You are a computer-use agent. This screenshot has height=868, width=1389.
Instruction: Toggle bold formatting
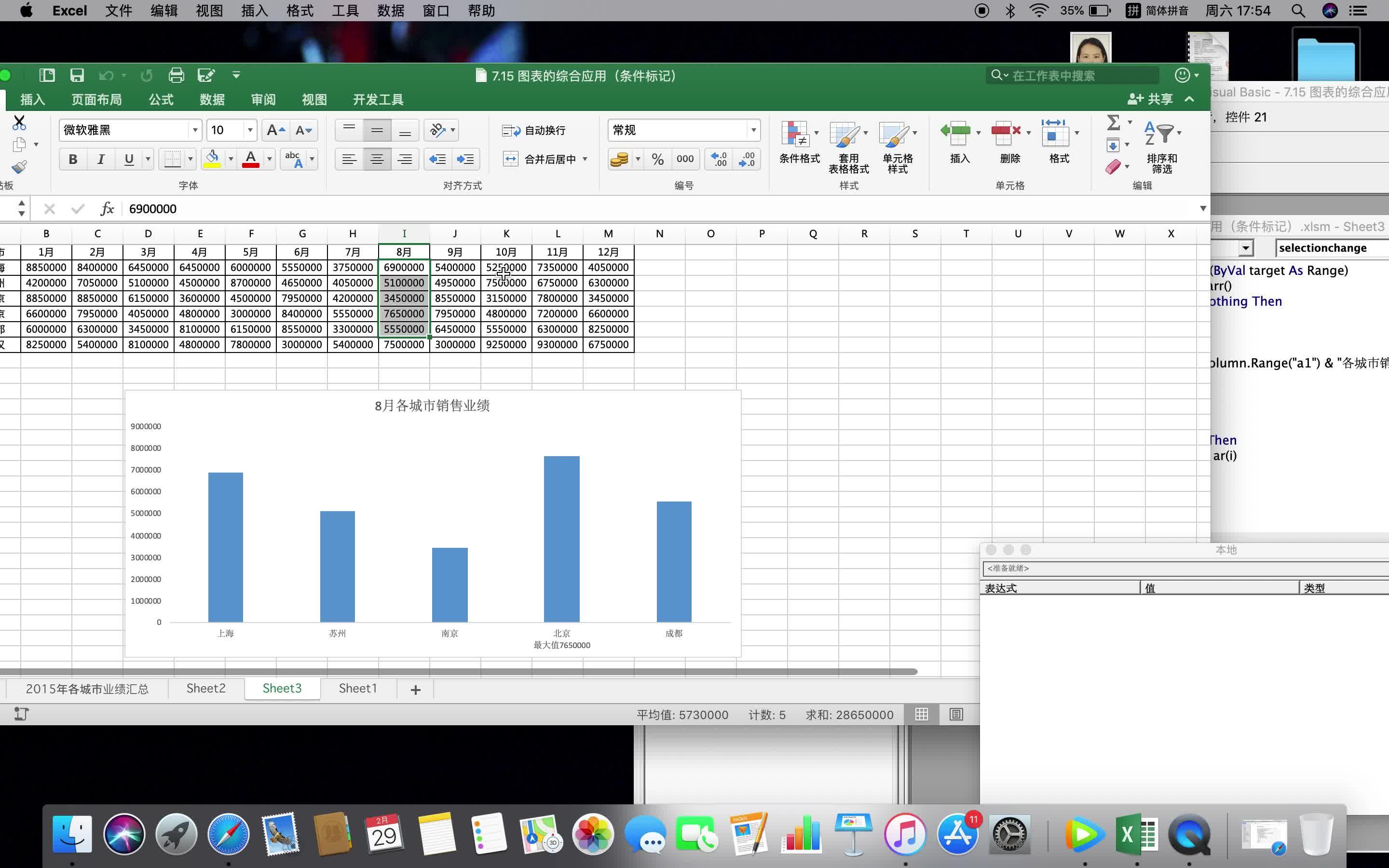[72, 159]
